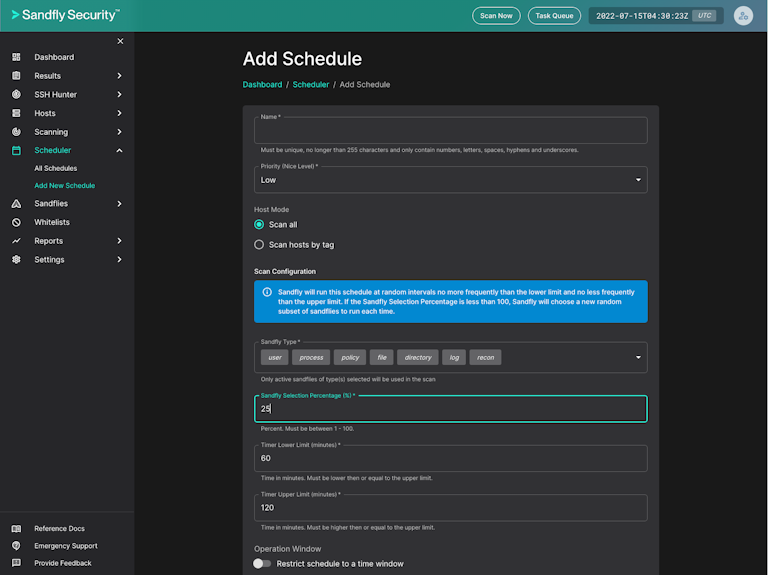The image size is (768, 575).
Task: Expand the Hosts submenu chevron
Action: (x=119, y=113)
